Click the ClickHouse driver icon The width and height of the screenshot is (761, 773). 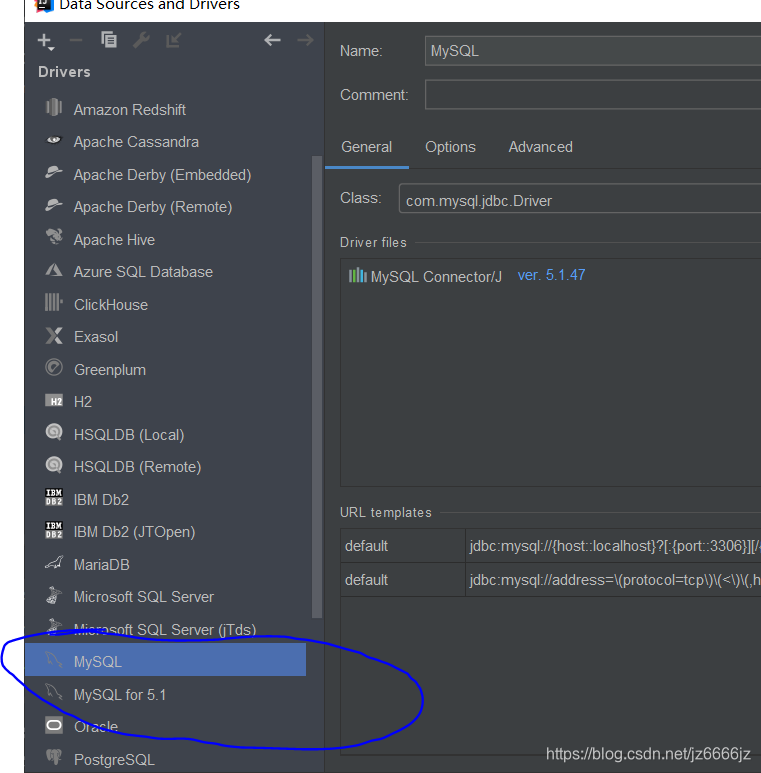point(54,302)
